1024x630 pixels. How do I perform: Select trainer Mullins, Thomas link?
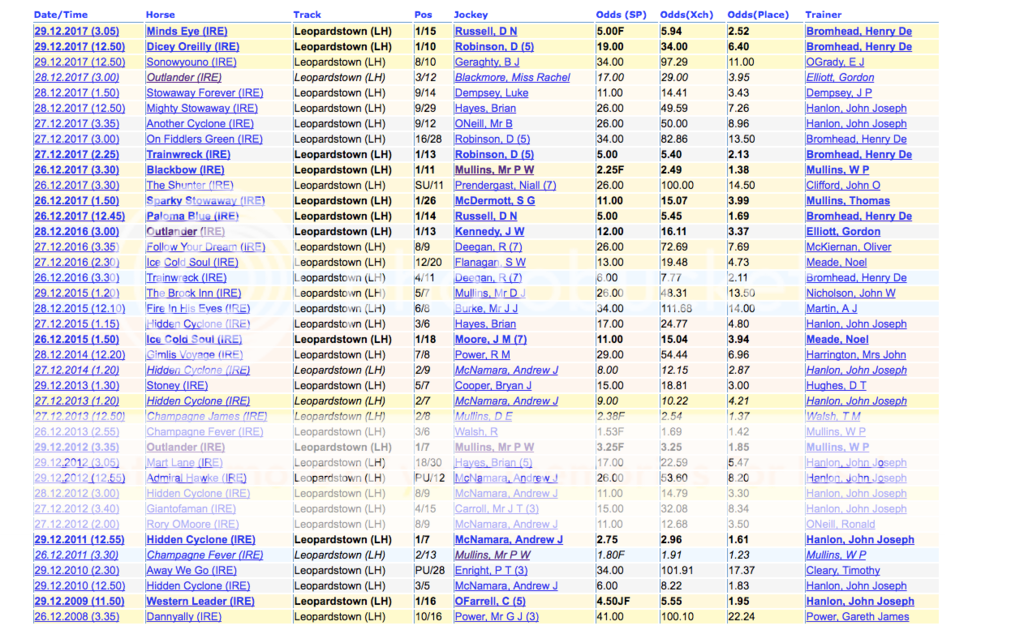848,200
